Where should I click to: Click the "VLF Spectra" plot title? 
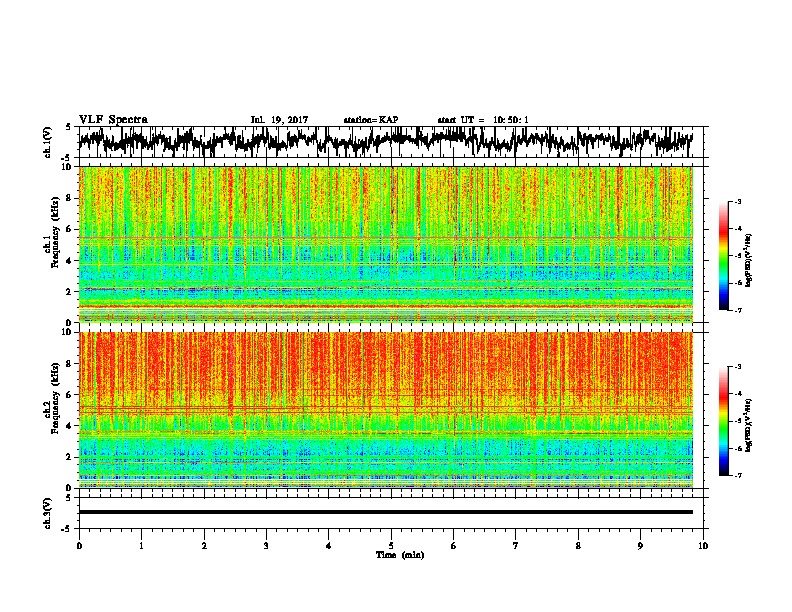[113, 120]
